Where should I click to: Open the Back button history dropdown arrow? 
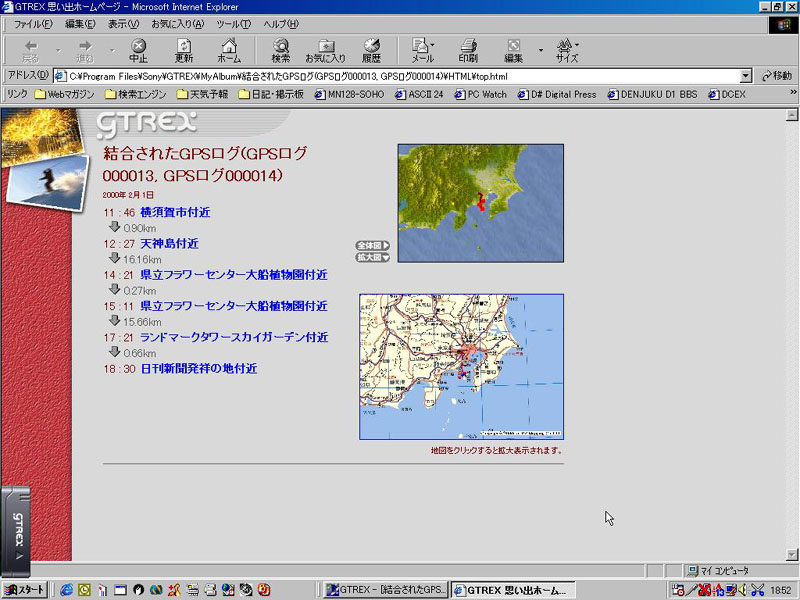pyautogui.click(x=58, y=50)
